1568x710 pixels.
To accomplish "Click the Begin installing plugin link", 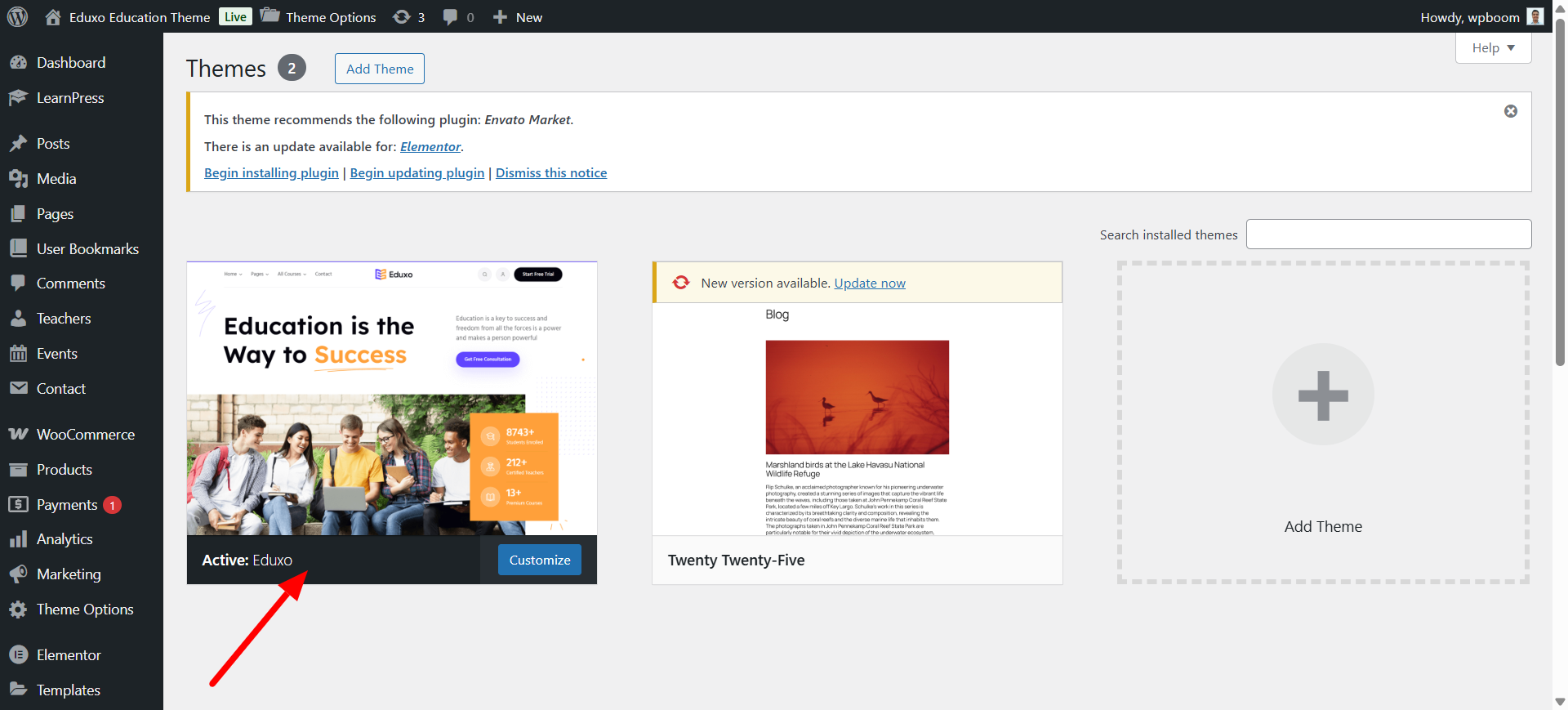I will click(x=271, y=173).
